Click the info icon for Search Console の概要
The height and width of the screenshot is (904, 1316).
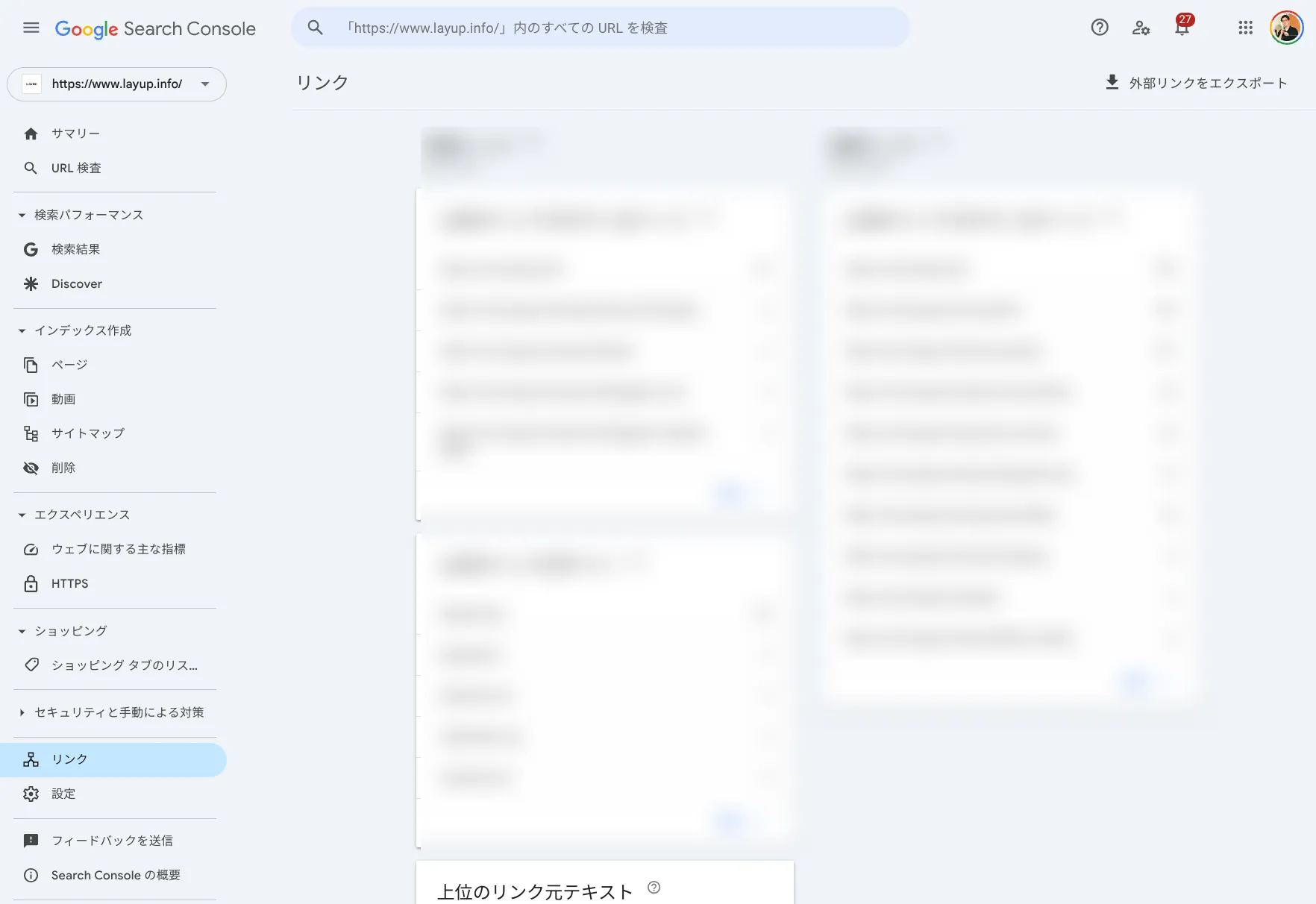[x=31, y=875]
